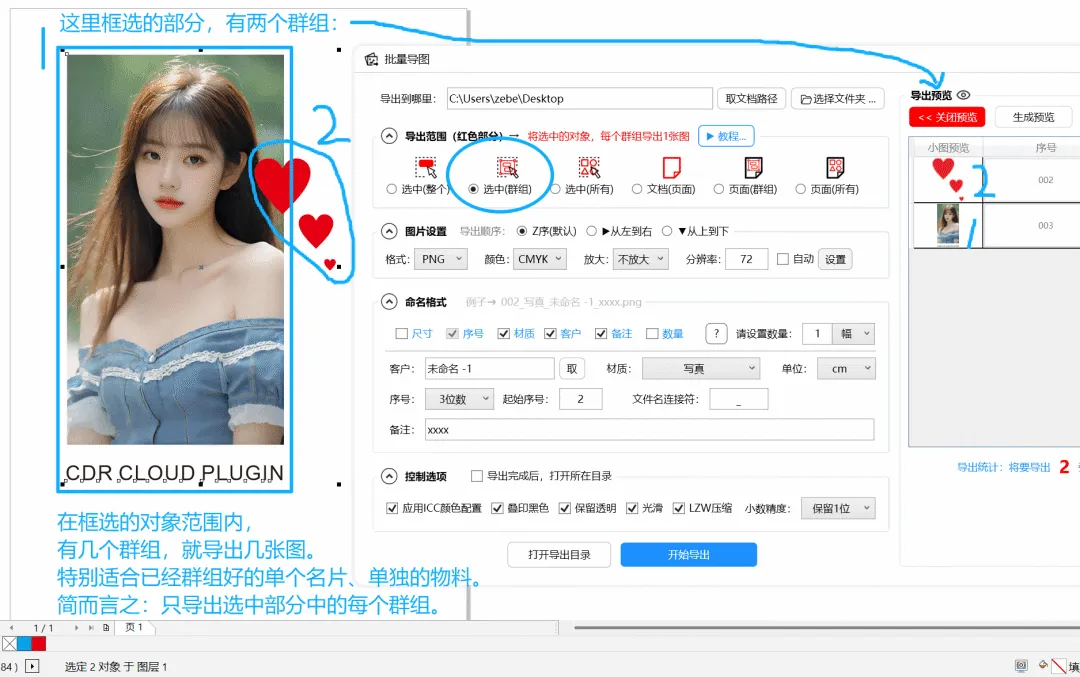
Task: Click the 选中(整个) export range icon
Action: [x=426, y=167]
